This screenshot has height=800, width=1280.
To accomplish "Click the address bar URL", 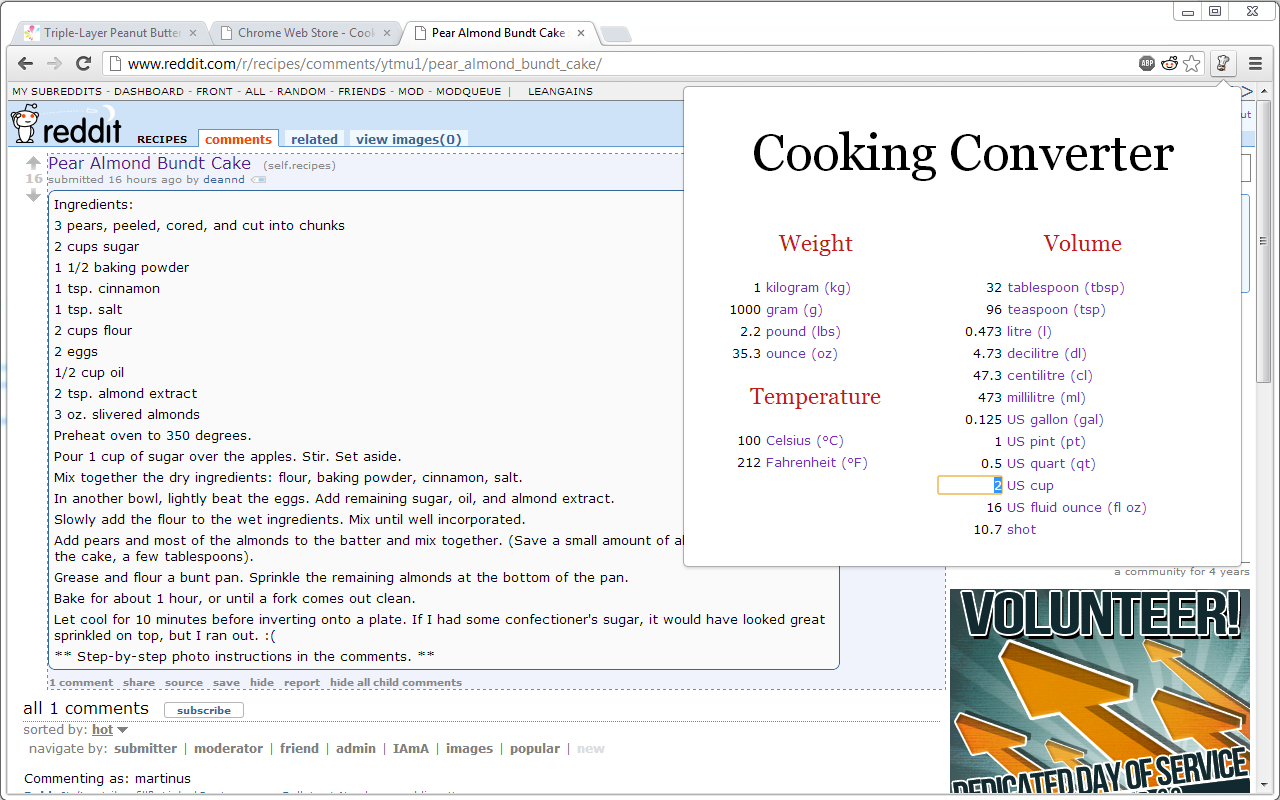I will [x=365, y=63].
